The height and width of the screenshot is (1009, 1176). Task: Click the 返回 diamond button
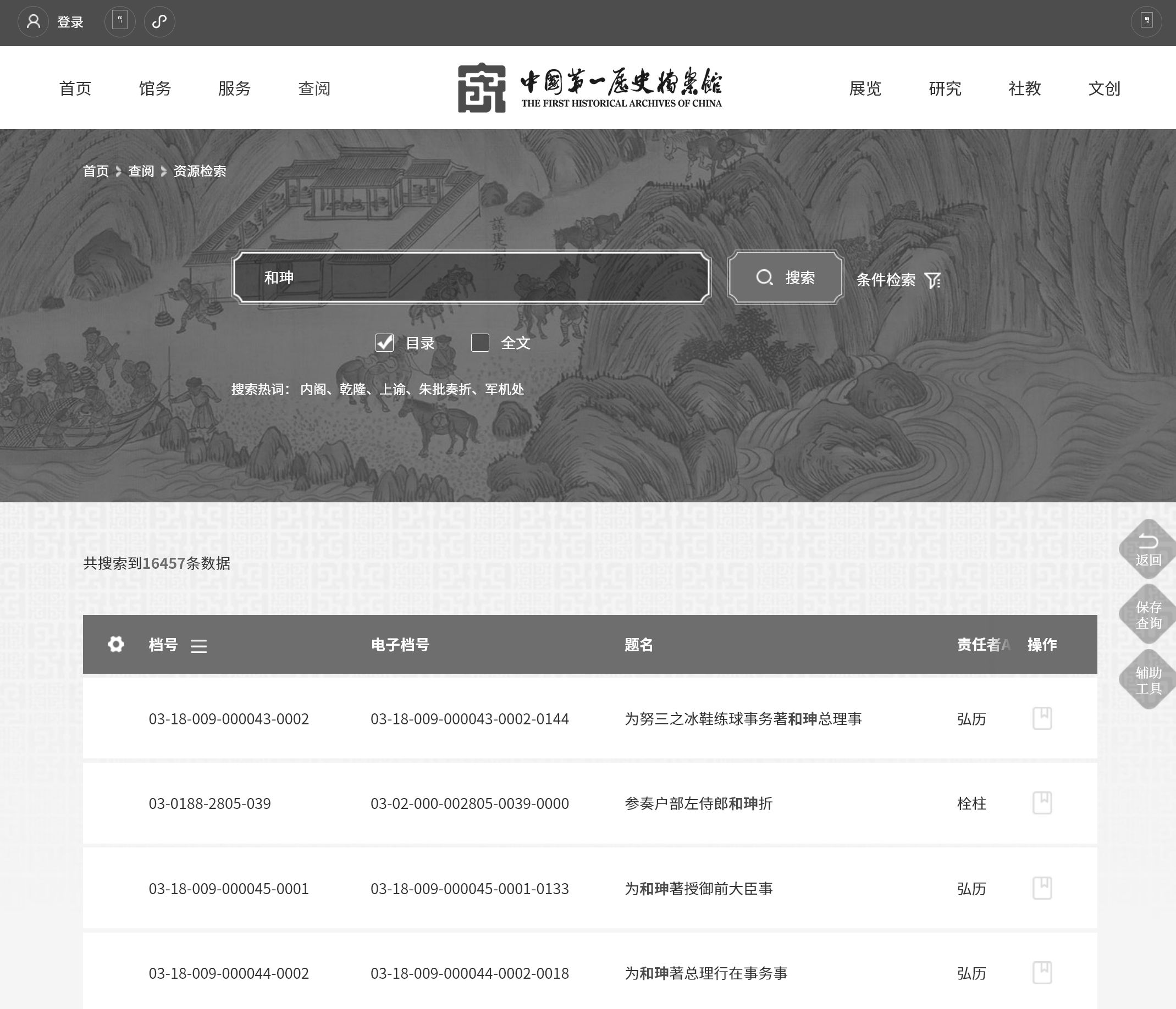[x=1148, y=550]
